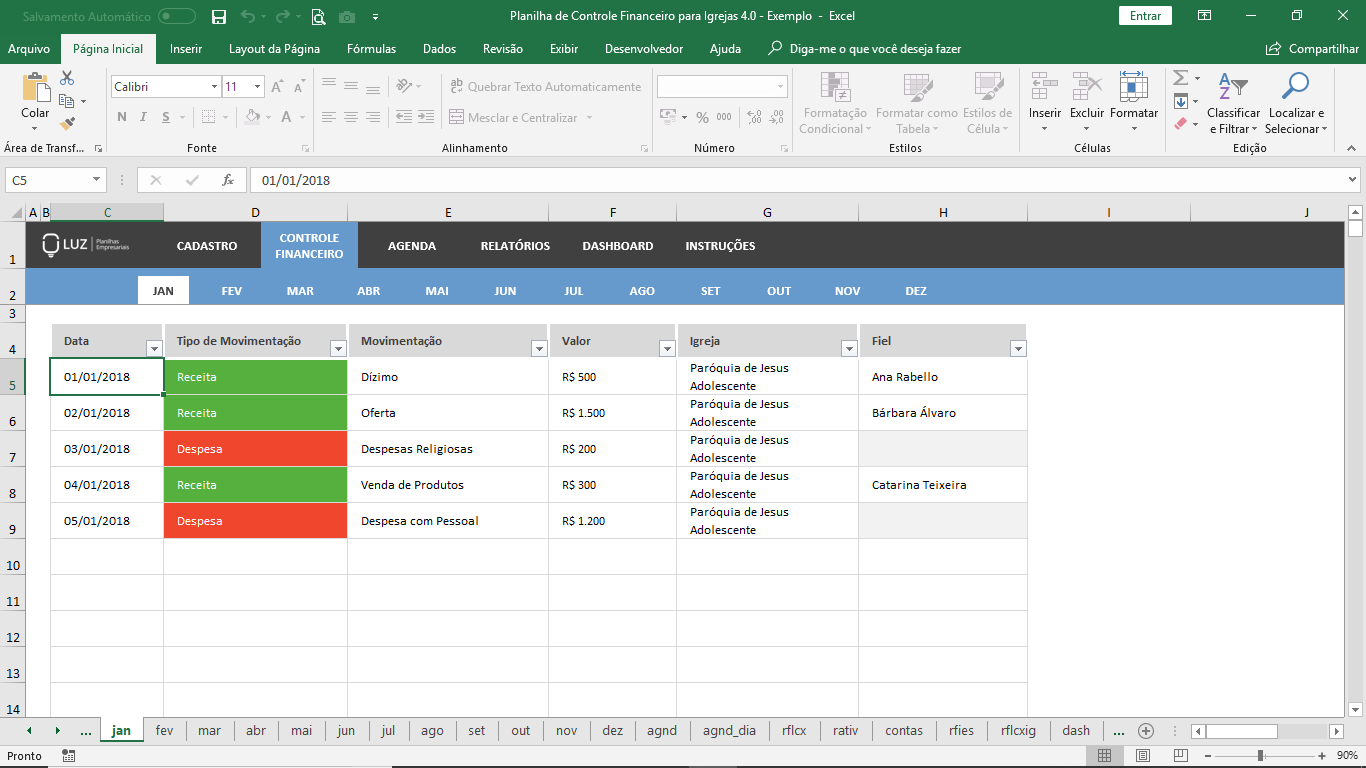Open Classificar e Filtrar sort icon
Viewport: 1366px width, 768px height.
point(1233,86)
